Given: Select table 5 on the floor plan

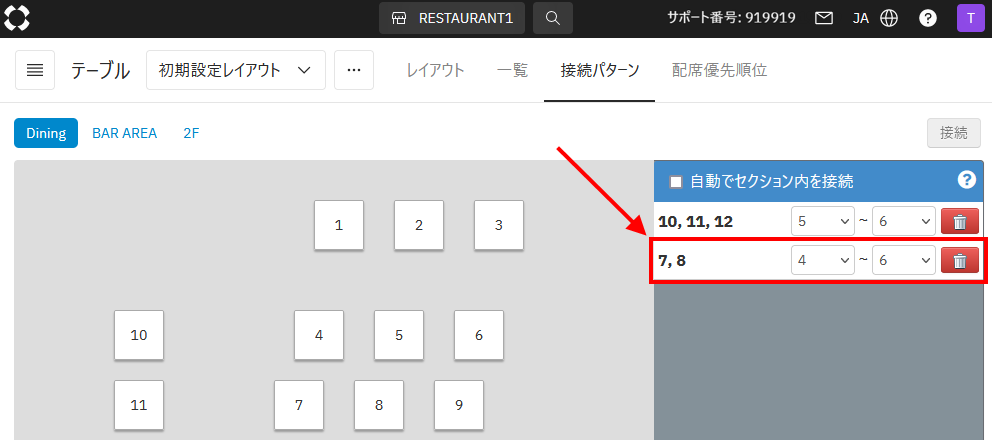Looking at the screenshot, I should coord(399,335).
